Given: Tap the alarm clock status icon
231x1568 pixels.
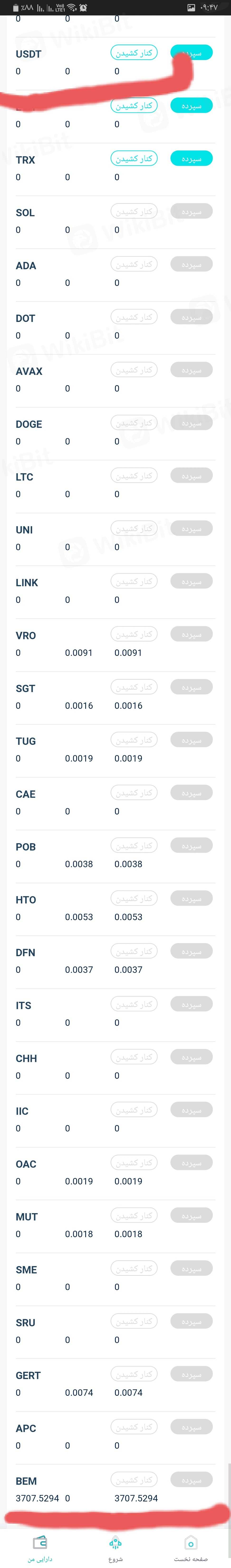Looking at the screenshot, I should tap(83, 7).
